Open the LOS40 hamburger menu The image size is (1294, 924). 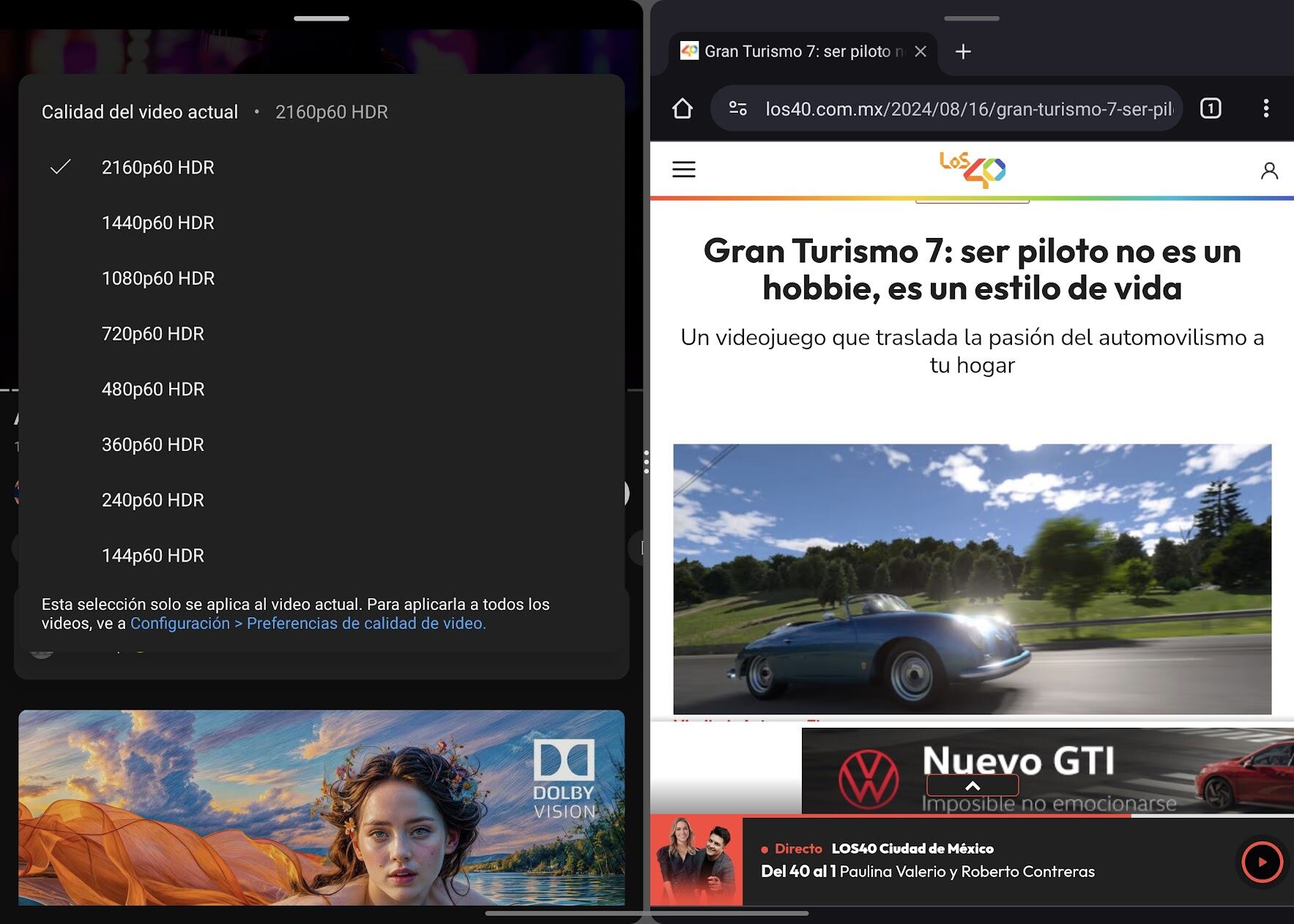tap(683, 170)
